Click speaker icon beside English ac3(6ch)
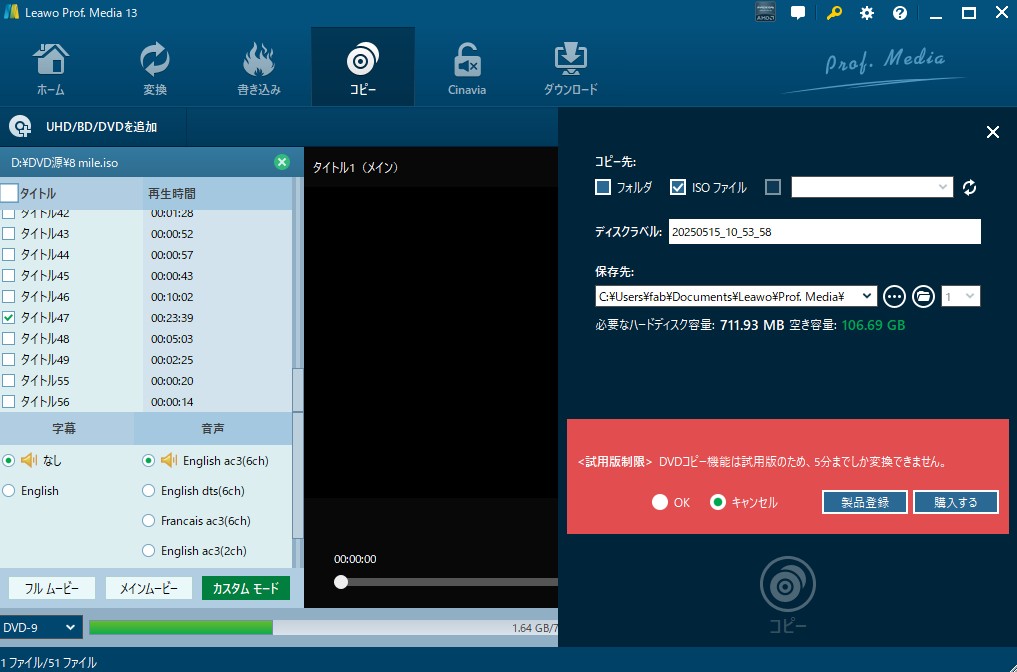Viewport: 1017px width, 672px height. [169, 461]
